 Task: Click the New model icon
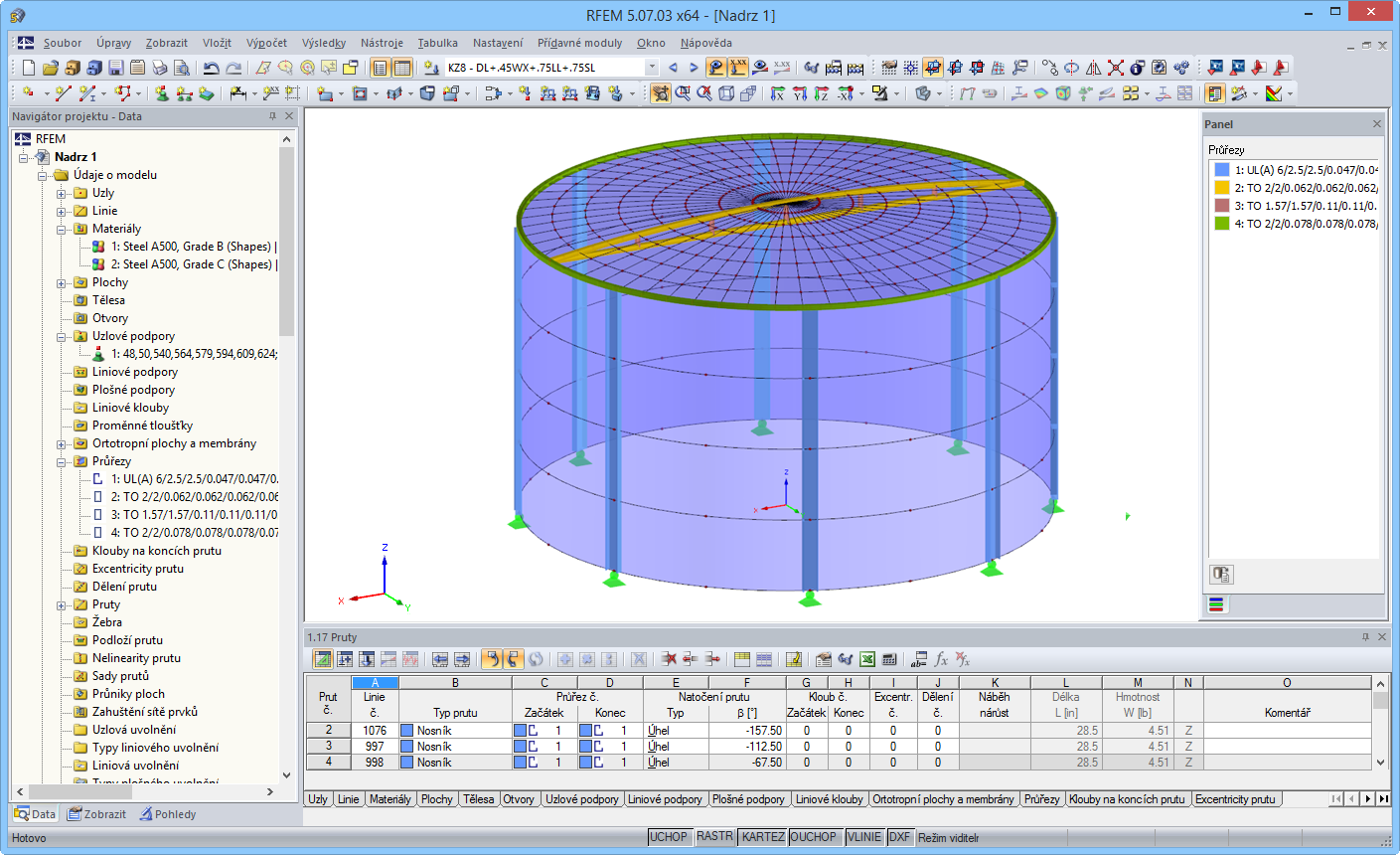[28, 67]
